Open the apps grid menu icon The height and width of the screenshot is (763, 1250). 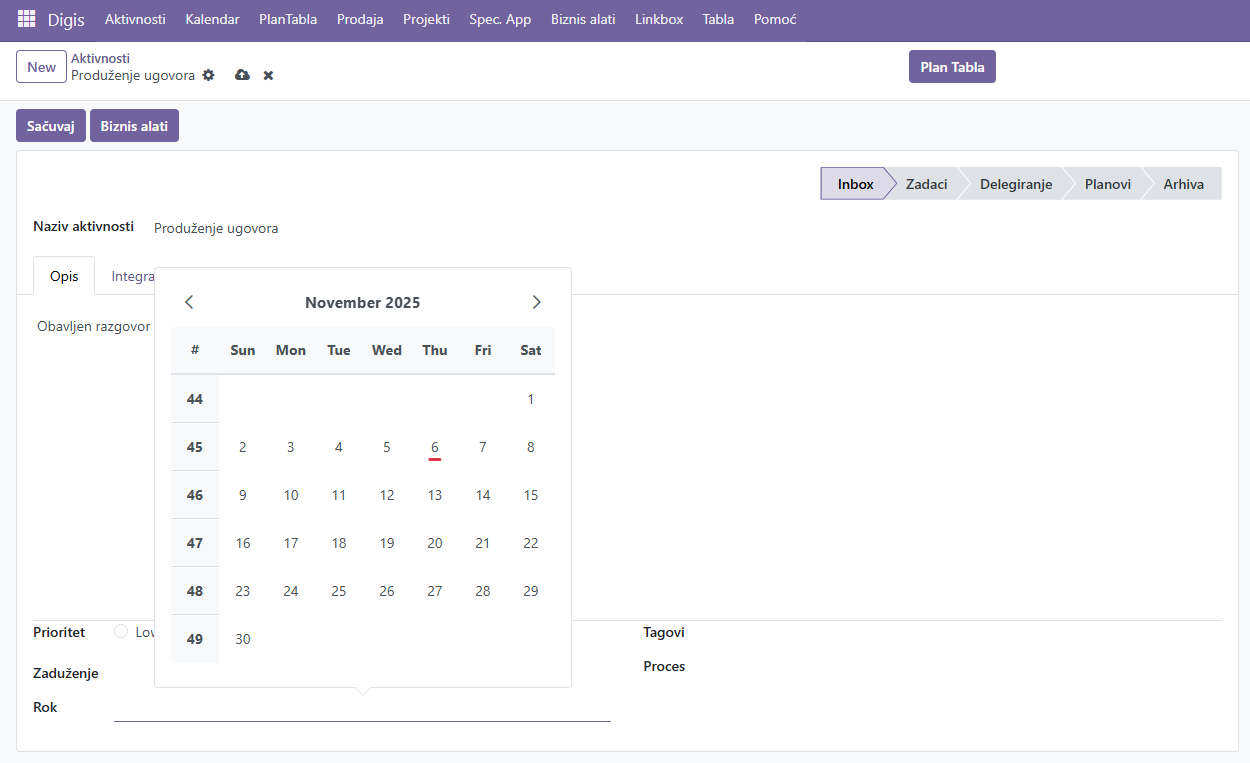click(27, 19)
